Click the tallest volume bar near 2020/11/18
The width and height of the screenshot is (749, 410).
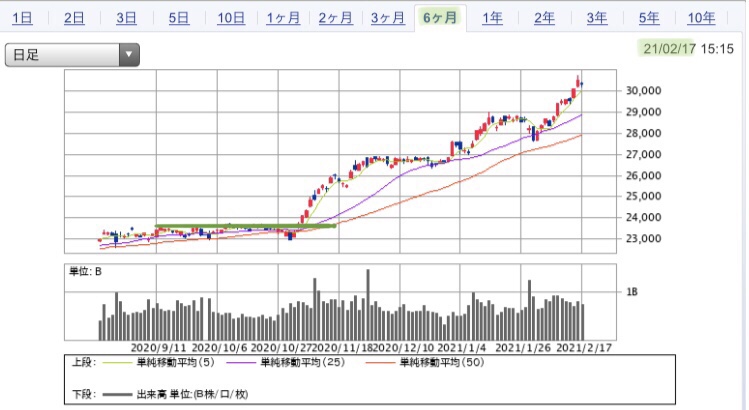(x=368, y=304)
